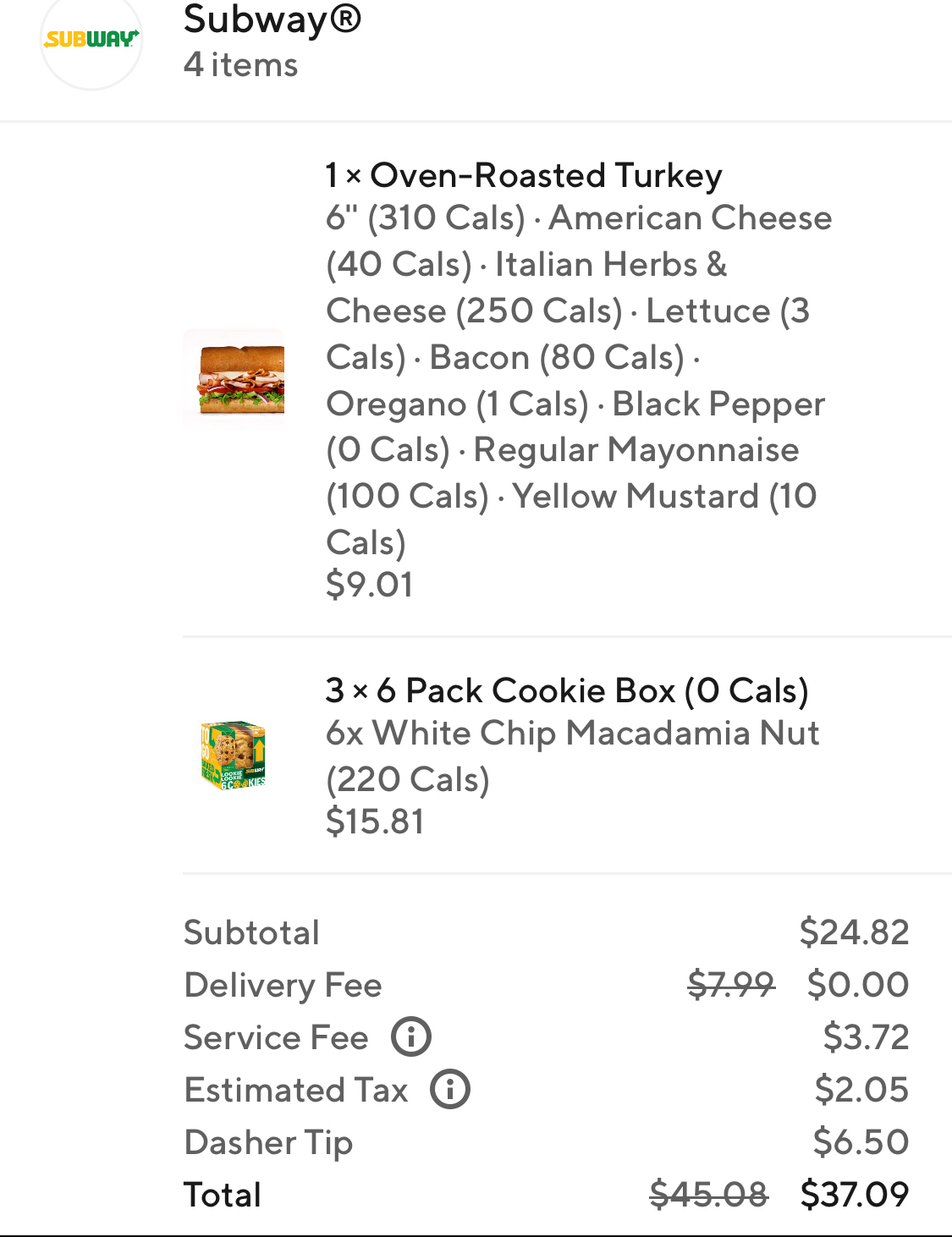
Task: Open the Oven-Roasted Turkey sandwich thumbnail
Action: pos(234,378)
